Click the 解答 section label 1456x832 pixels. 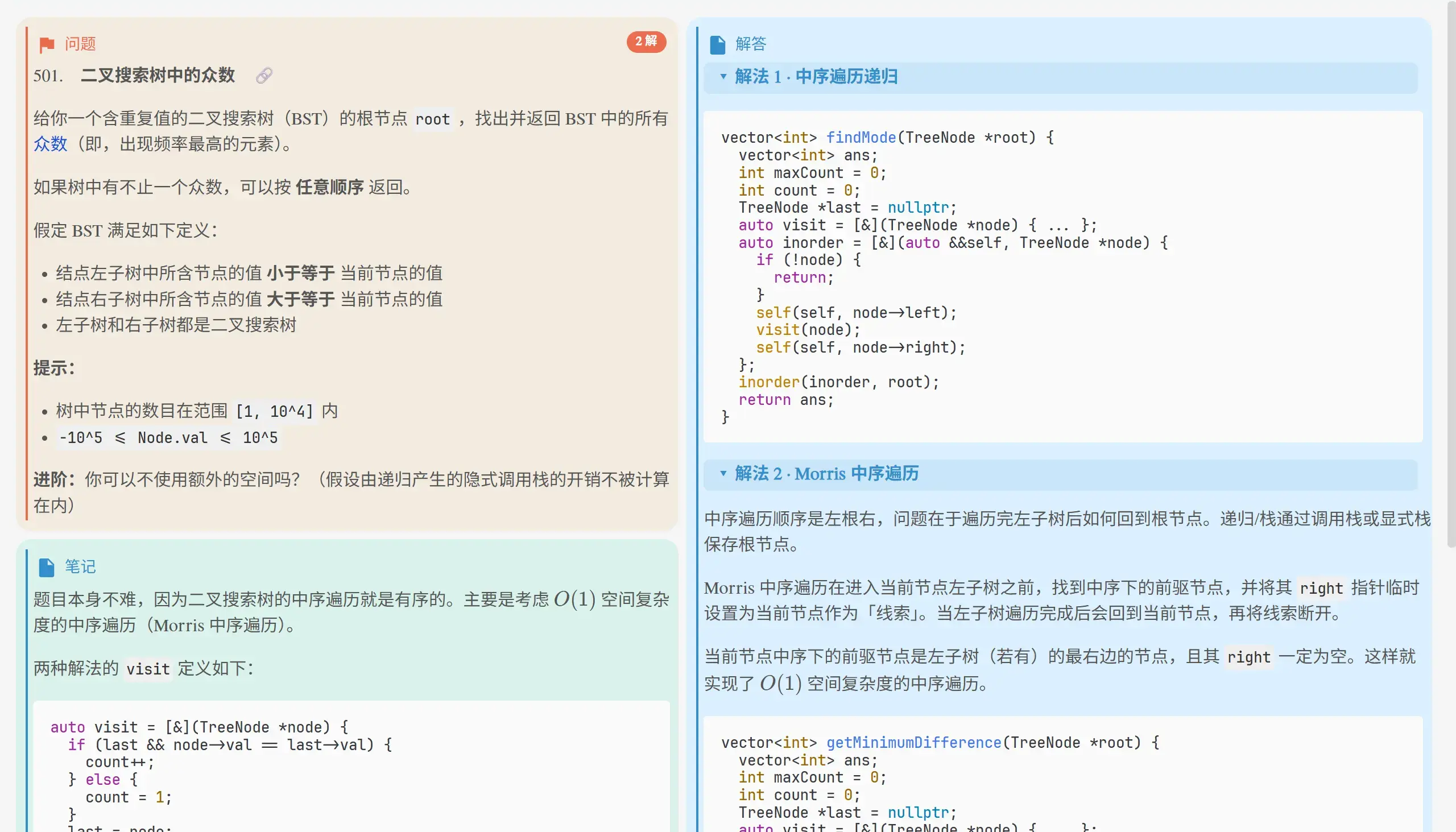click(751, 44)
